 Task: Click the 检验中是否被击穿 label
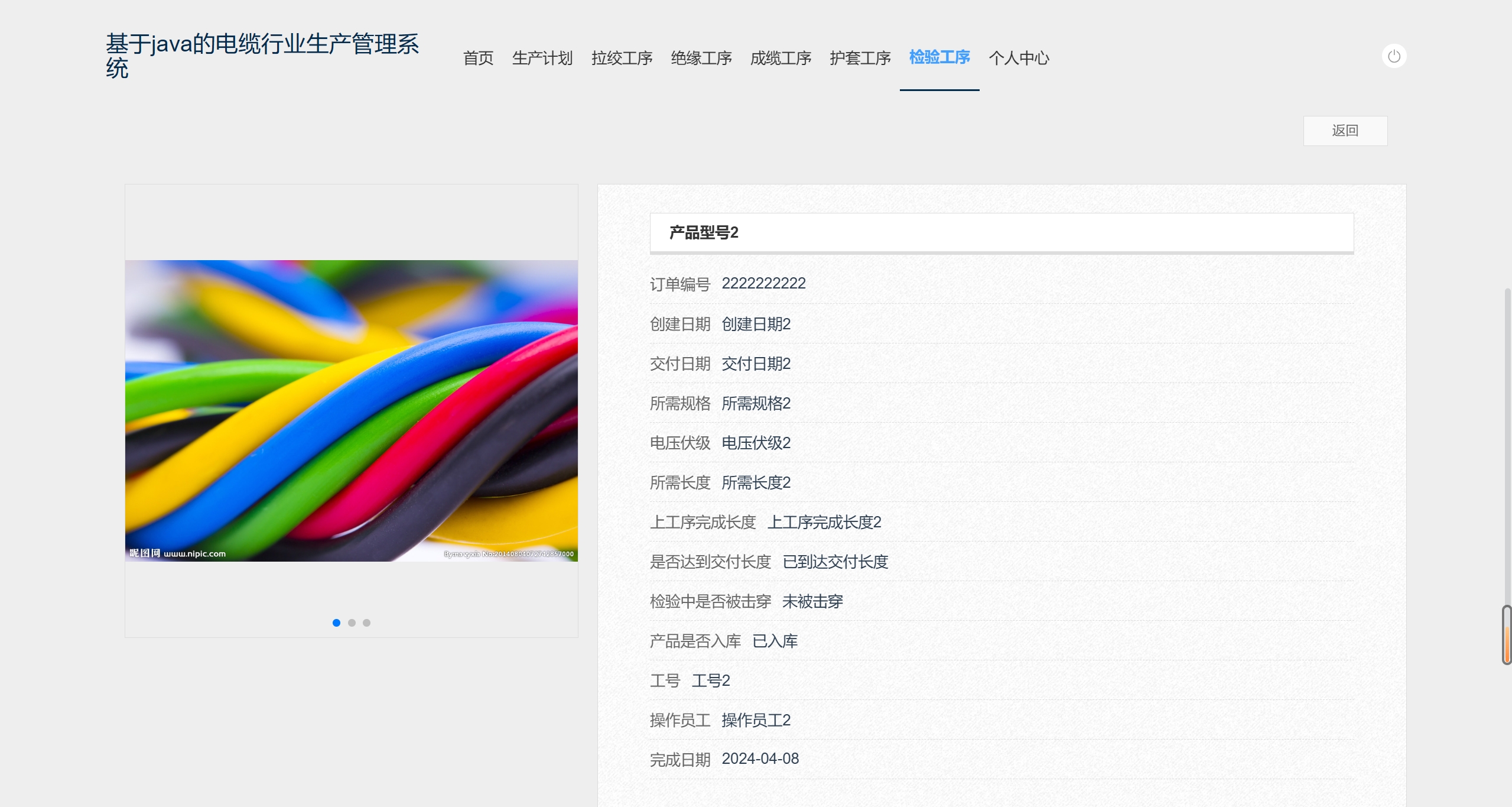tap(710, 601)
